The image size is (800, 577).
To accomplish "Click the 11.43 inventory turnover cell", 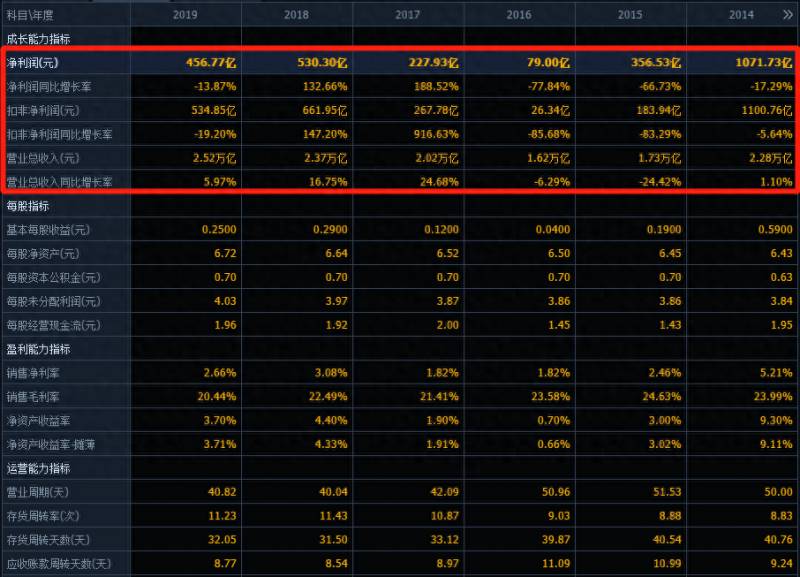I will tap(333, 516).
